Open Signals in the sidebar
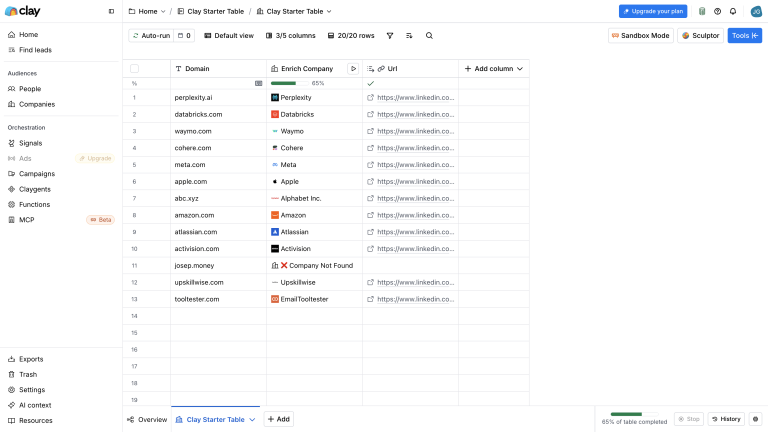Screen dimensions: 768x432 (x=25, y=143)
